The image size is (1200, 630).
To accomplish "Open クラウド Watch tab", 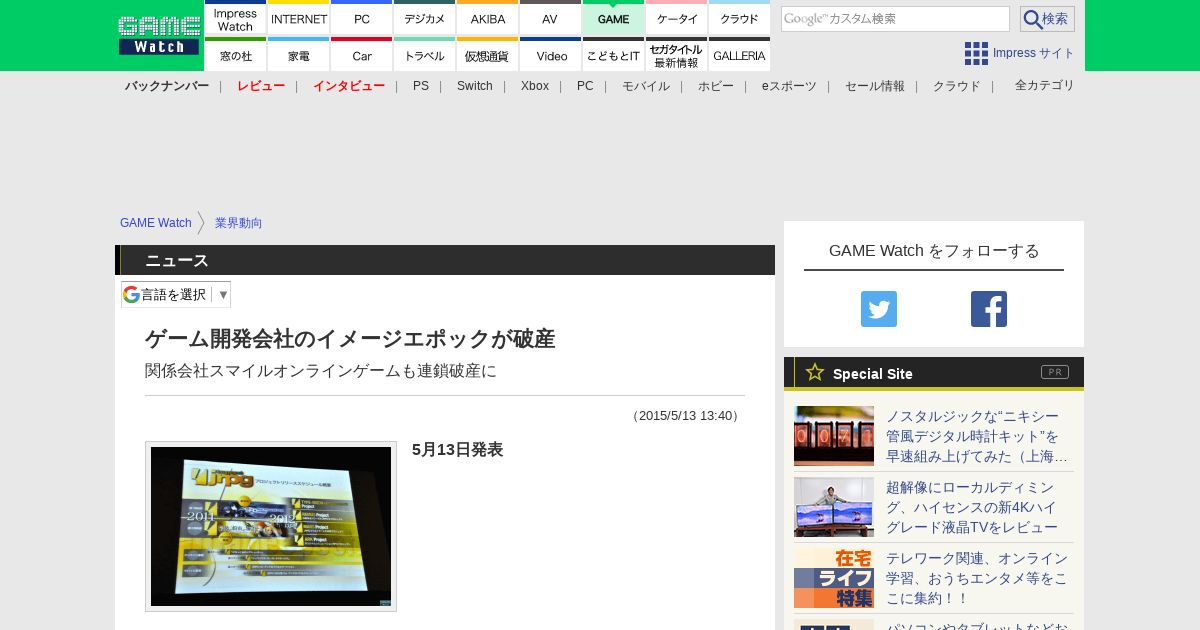I will coord(740,19).
